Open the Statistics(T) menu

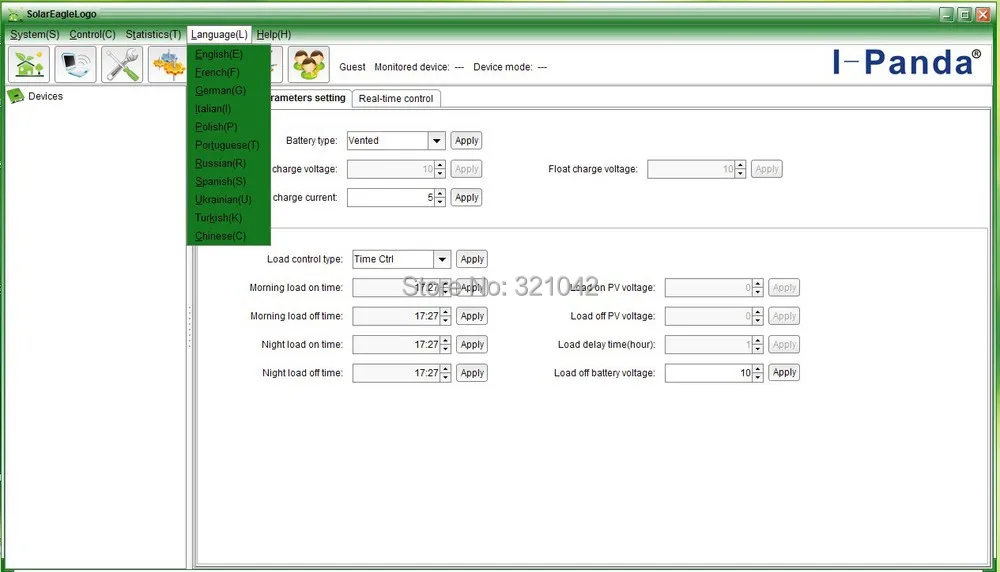pyautogui.click(x=153, y=34)
